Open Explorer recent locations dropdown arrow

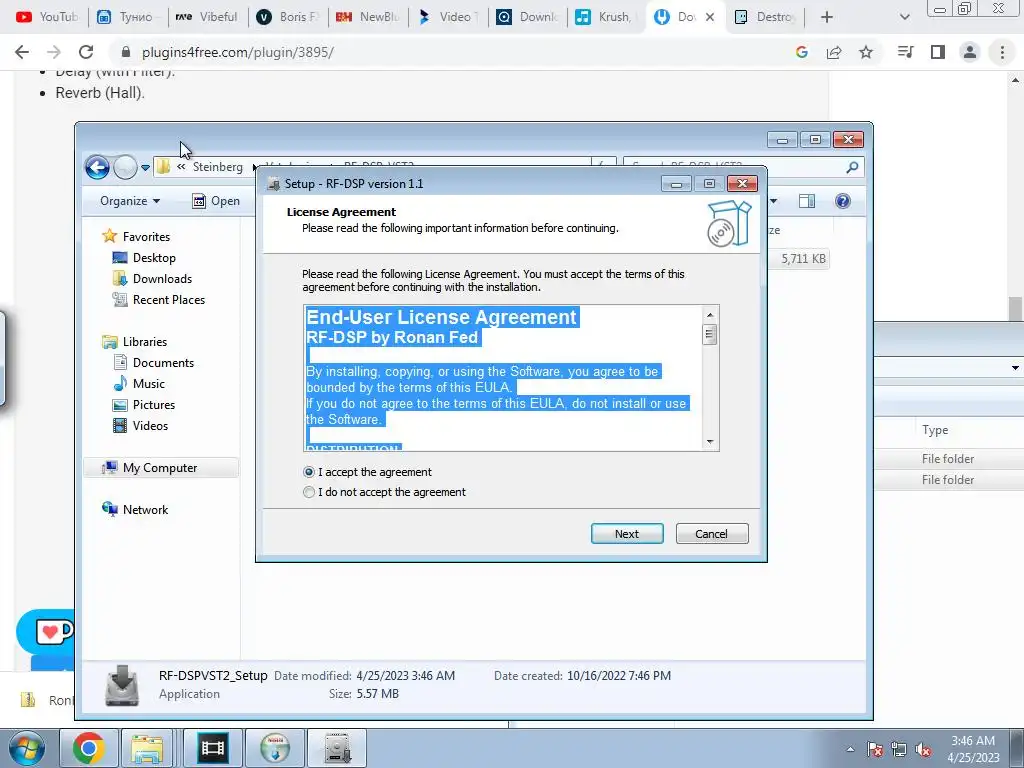146,168
